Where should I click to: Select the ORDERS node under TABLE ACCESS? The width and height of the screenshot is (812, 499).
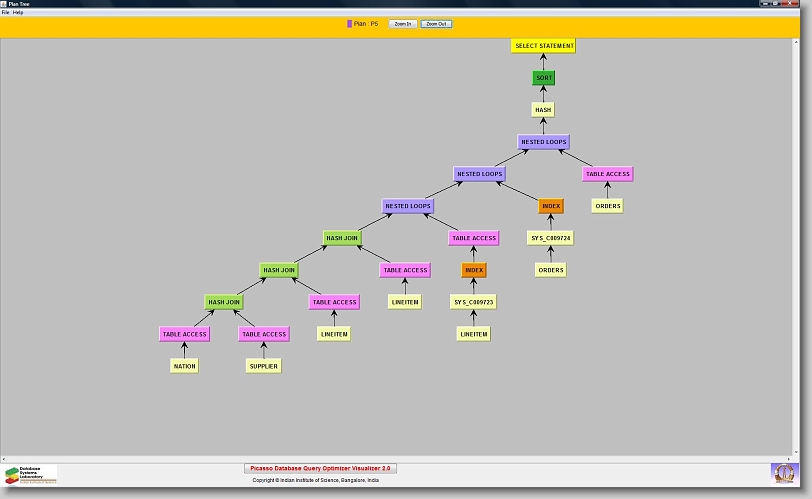[607, 206]
